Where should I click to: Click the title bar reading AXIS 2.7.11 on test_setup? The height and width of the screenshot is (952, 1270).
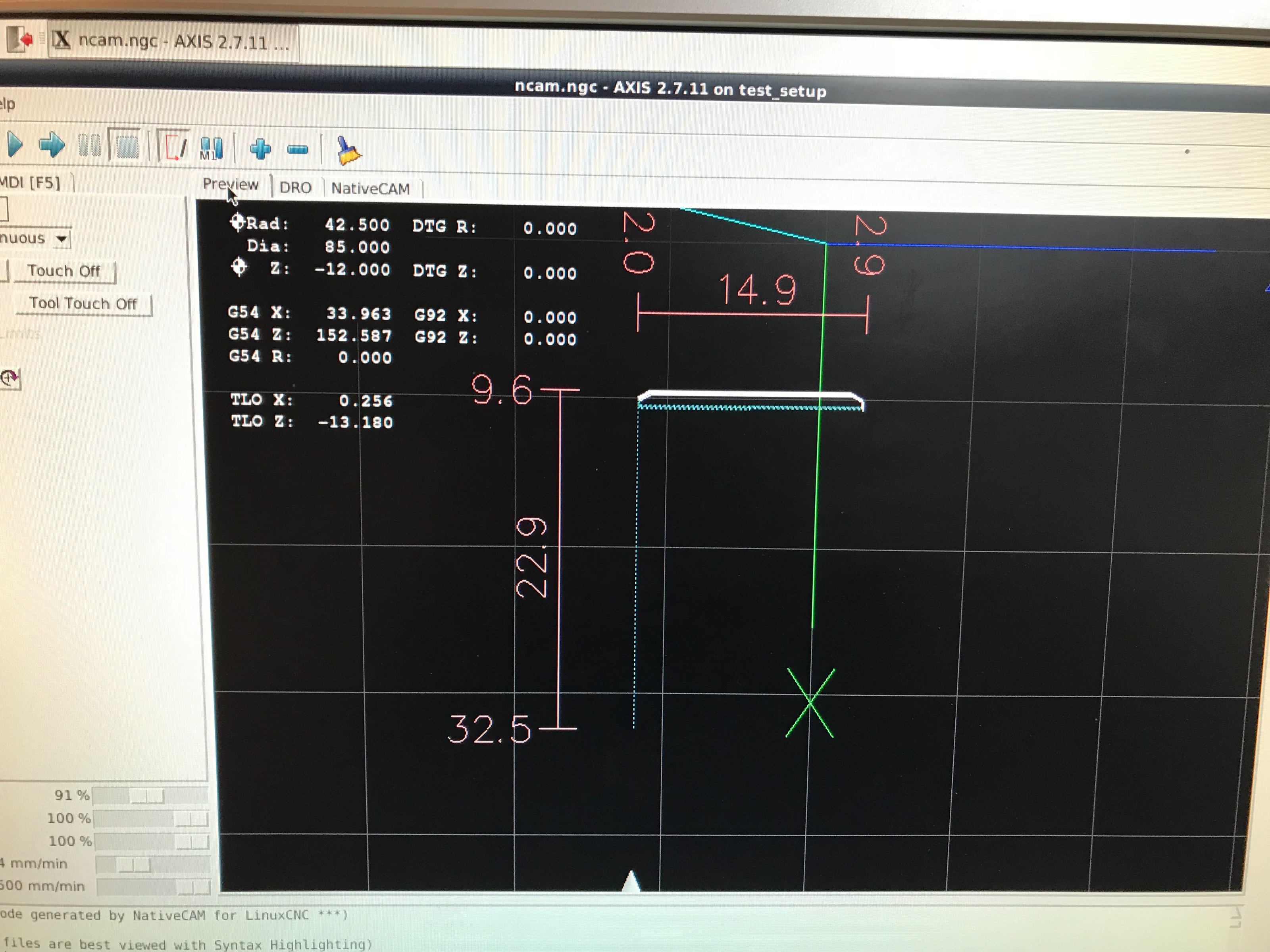tap(670, 88)
